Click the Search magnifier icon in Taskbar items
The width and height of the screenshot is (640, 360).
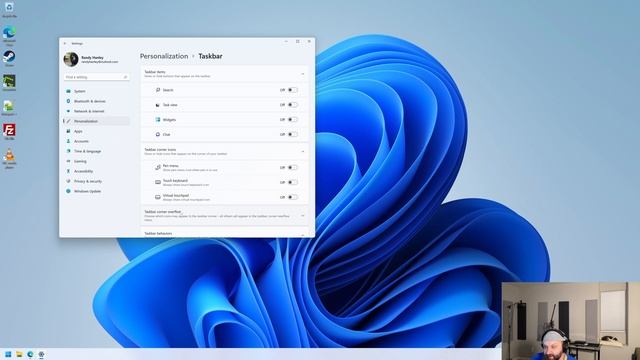pos(158,90)
